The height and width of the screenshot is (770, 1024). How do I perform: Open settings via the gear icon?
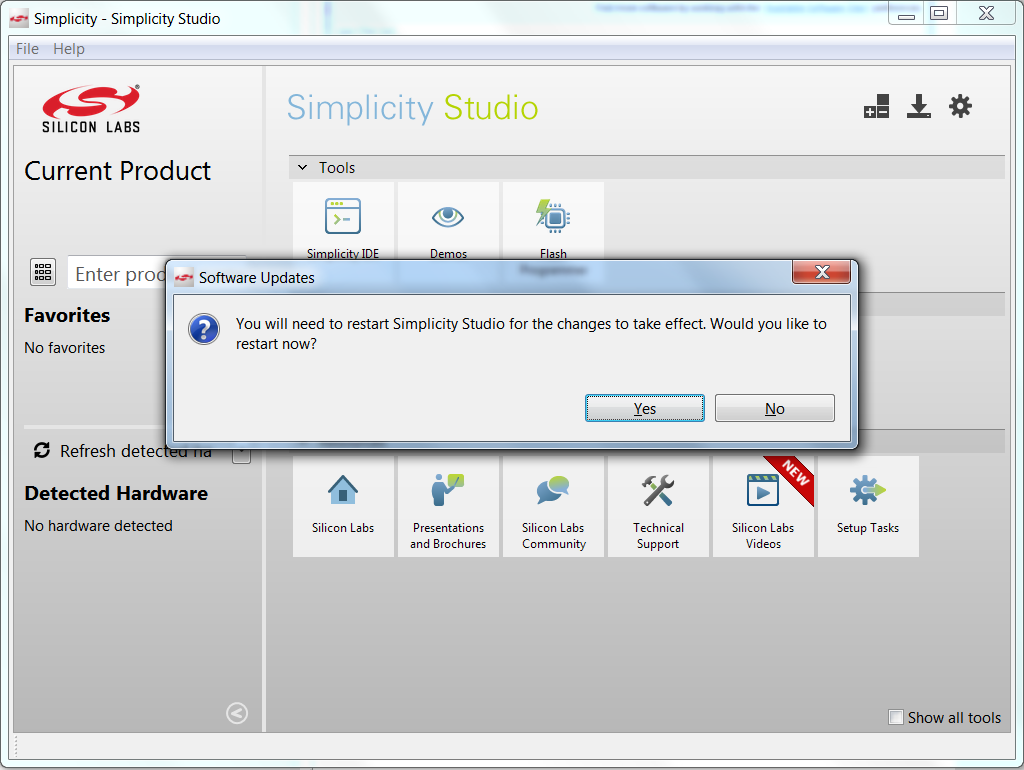pyautogui.click(x=960, y=107)
